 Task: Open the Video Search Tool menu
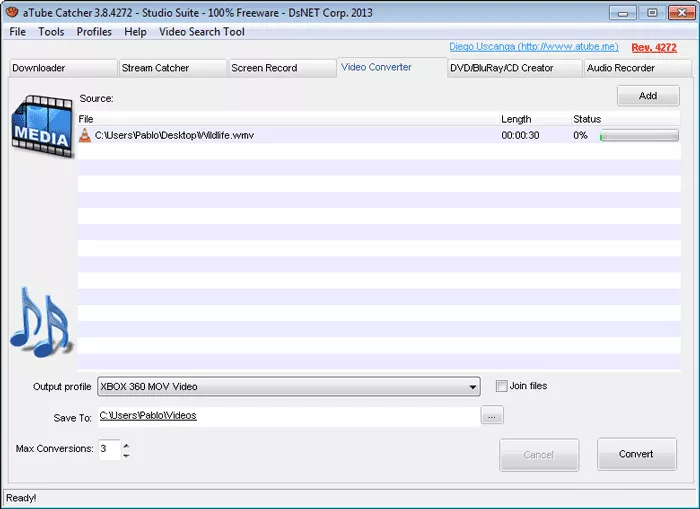(201, 32)
